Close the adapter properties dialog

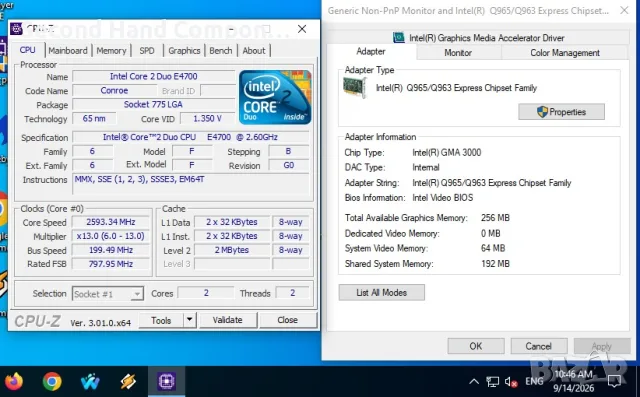click(x=624, y=10)
